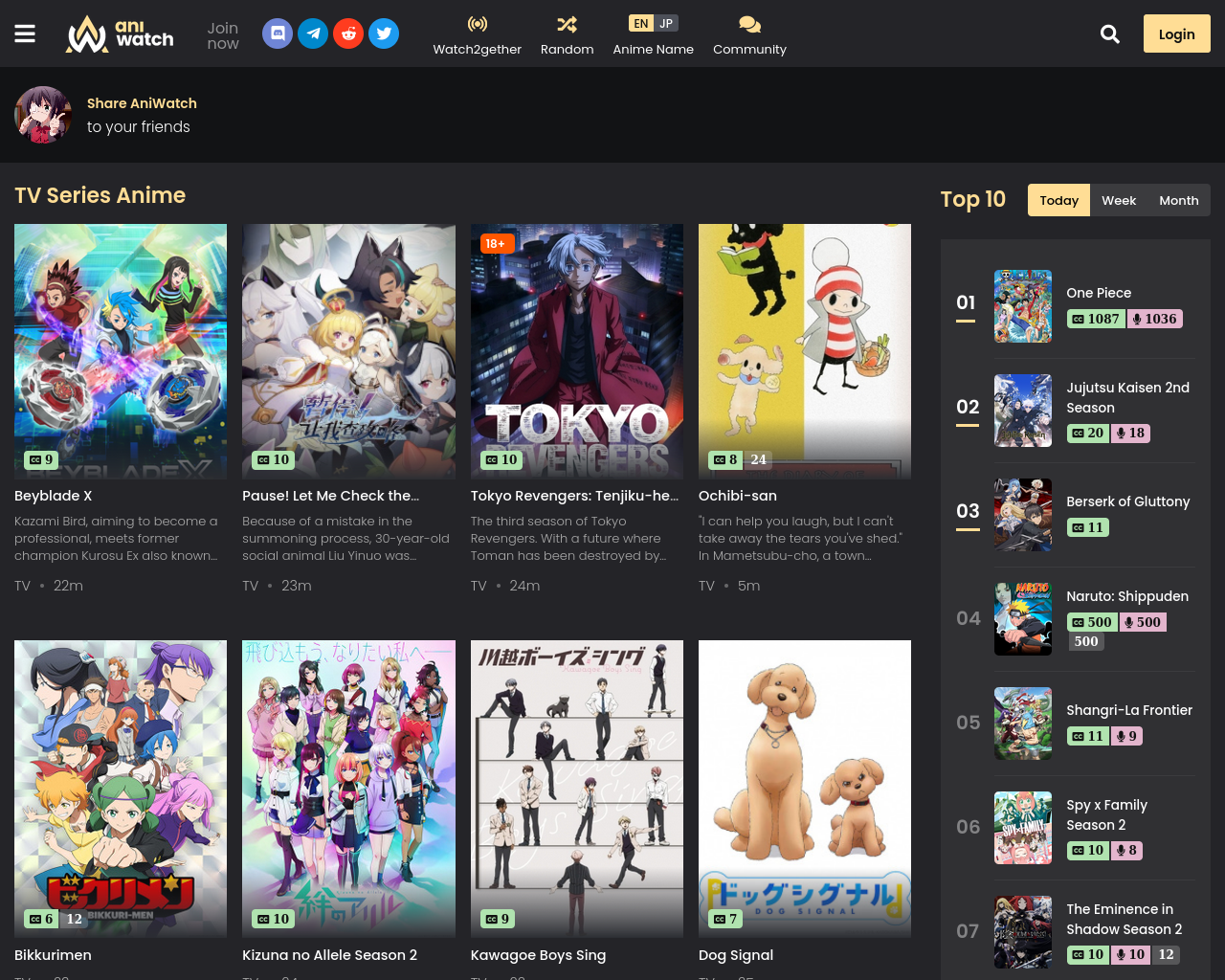Click Kawagoe Boys Sing subtitle badge 9
Image resolution: width=1225 pixels, height=980 pixels.
pyautogui.click(x=498, y=919)
